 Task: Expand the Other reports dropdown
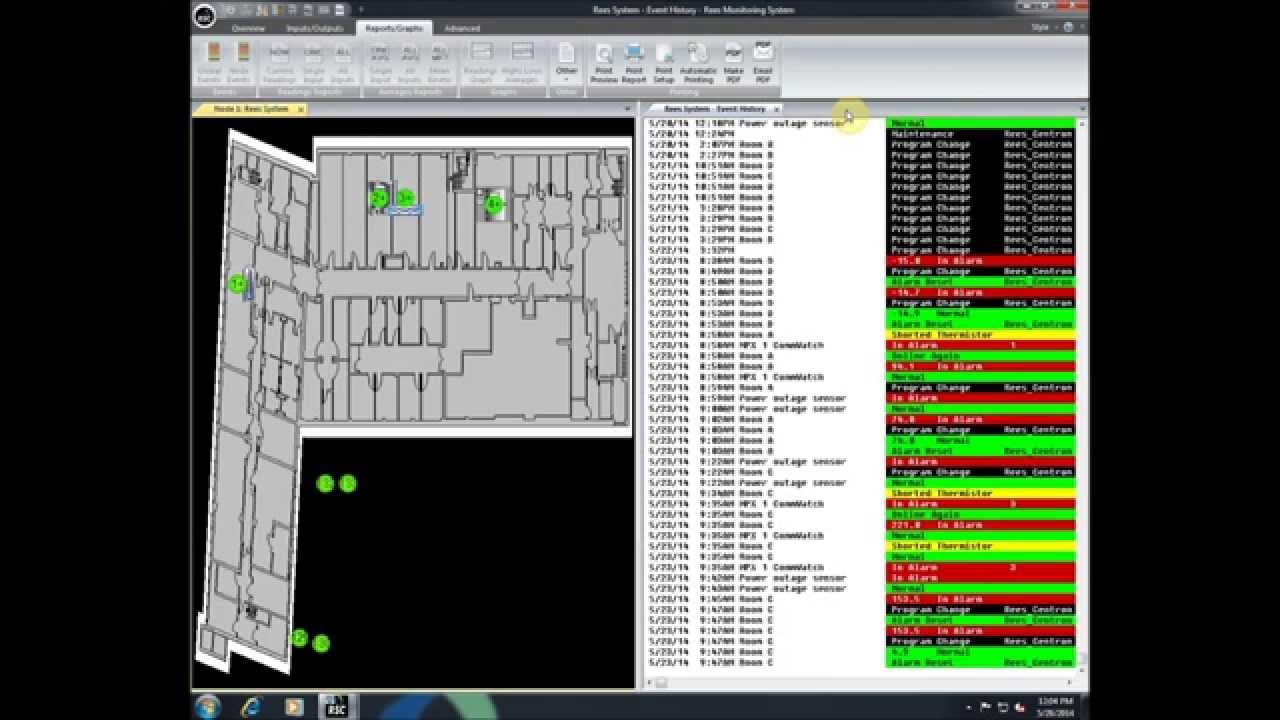click(567, 62)
